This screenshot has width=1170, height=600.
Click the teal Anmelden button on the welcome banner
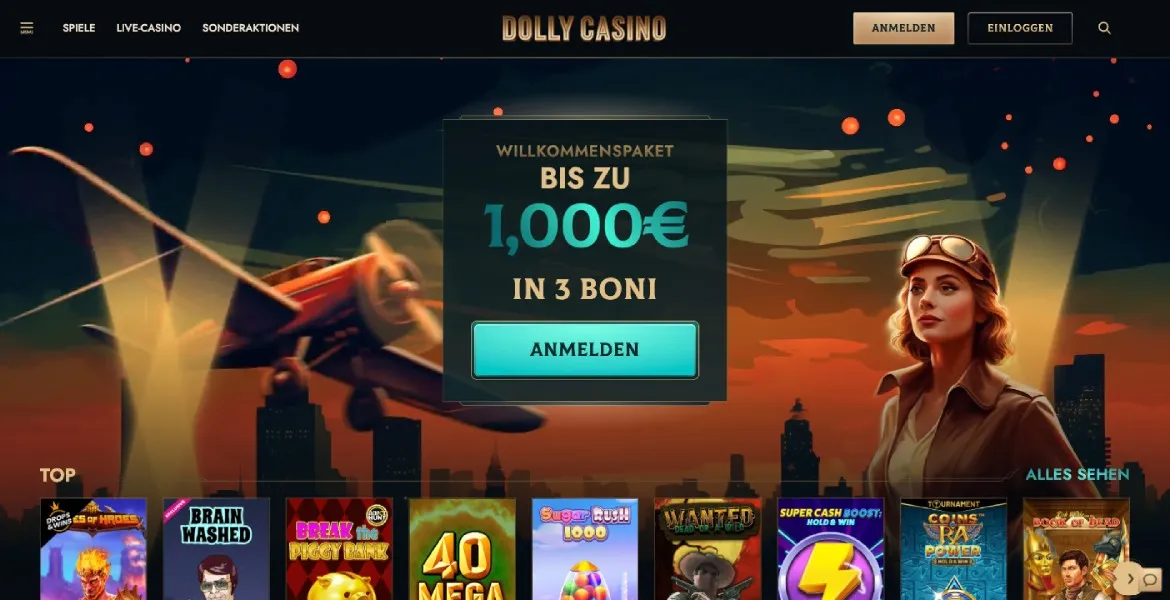click(x=585, y=350)
